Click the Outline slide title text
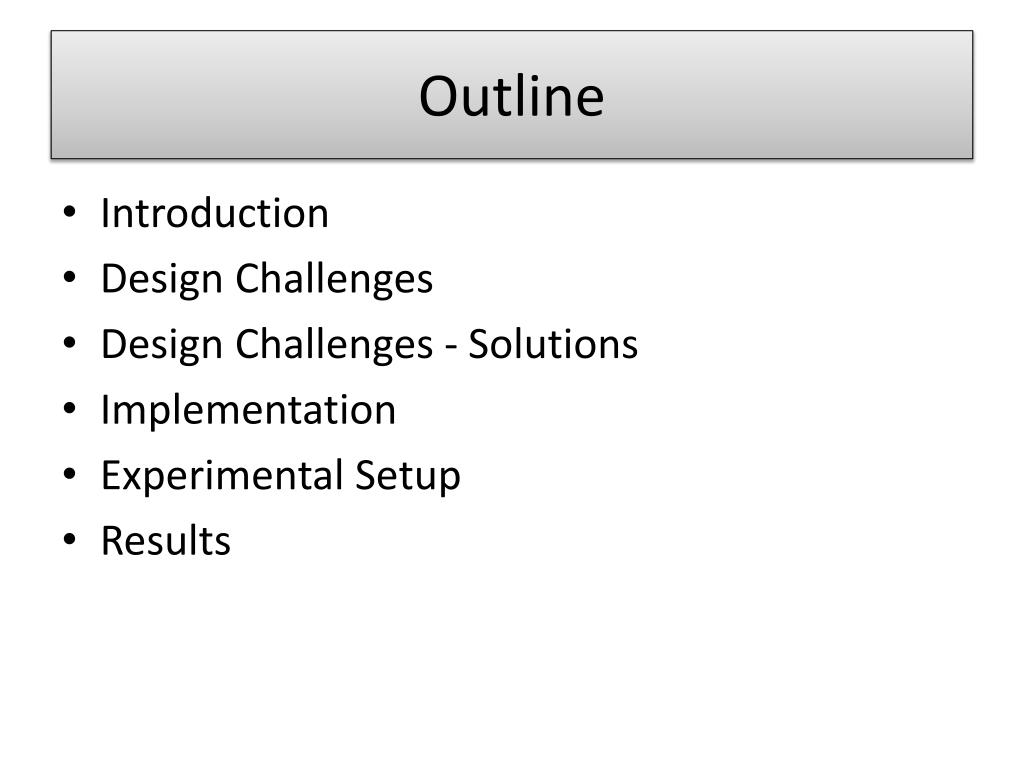This screenshot has height=768, width=1024. point(511,96)
